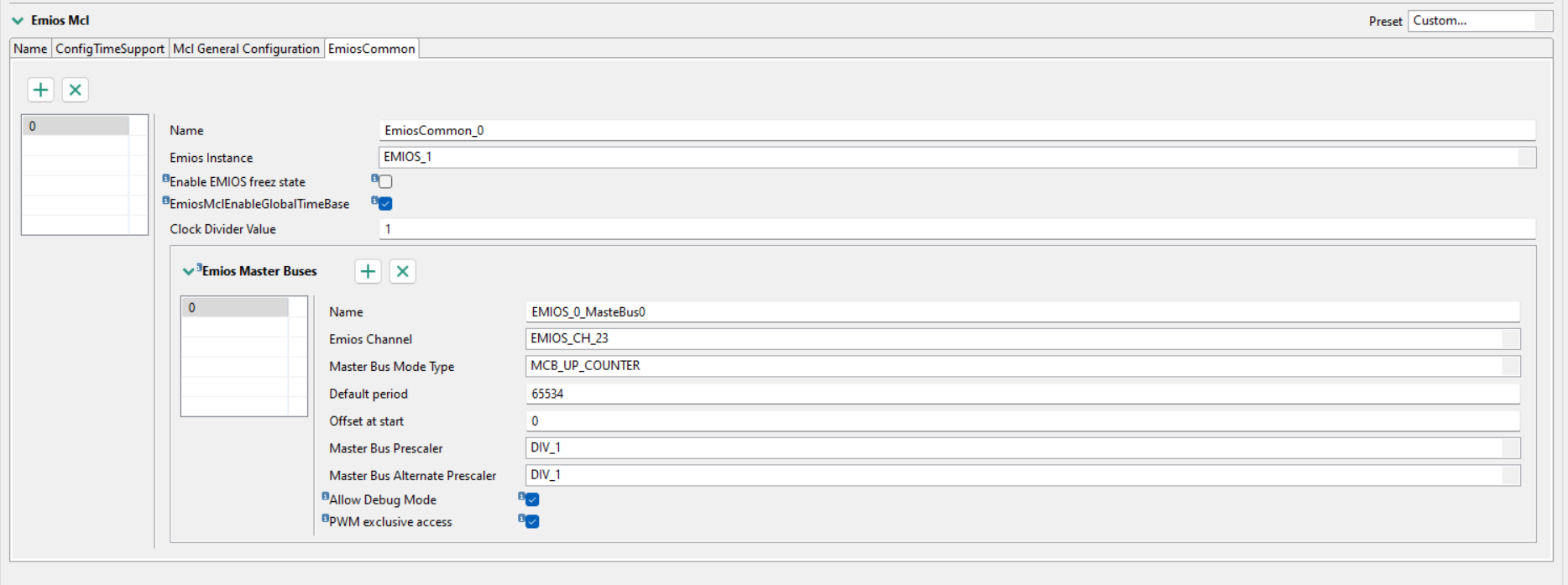Add a new Emios Master Bus

(368, 271)
